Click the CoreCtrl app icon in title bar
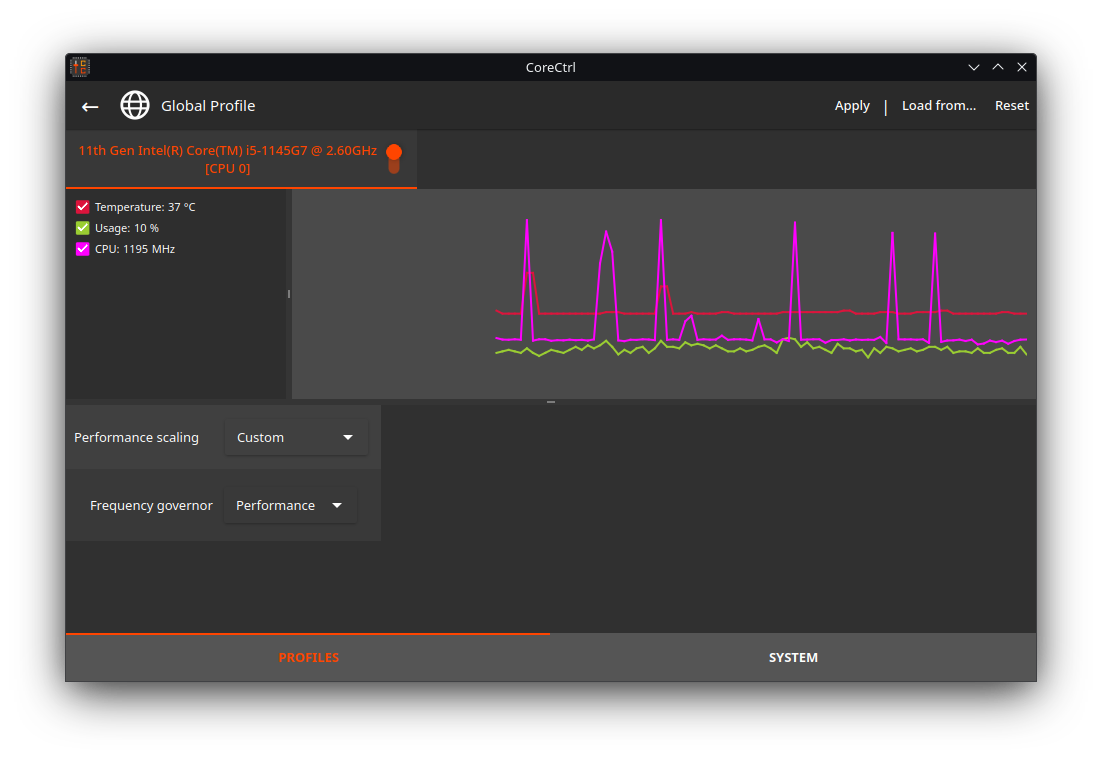Screen dimensions: 1102x759 [80, 67]
